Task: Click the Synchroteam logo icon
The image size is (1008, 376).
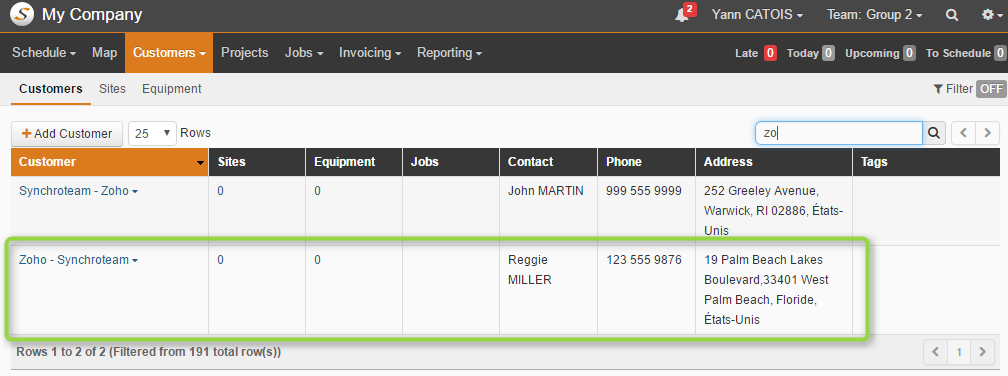Action: click(x=22, y=14)
